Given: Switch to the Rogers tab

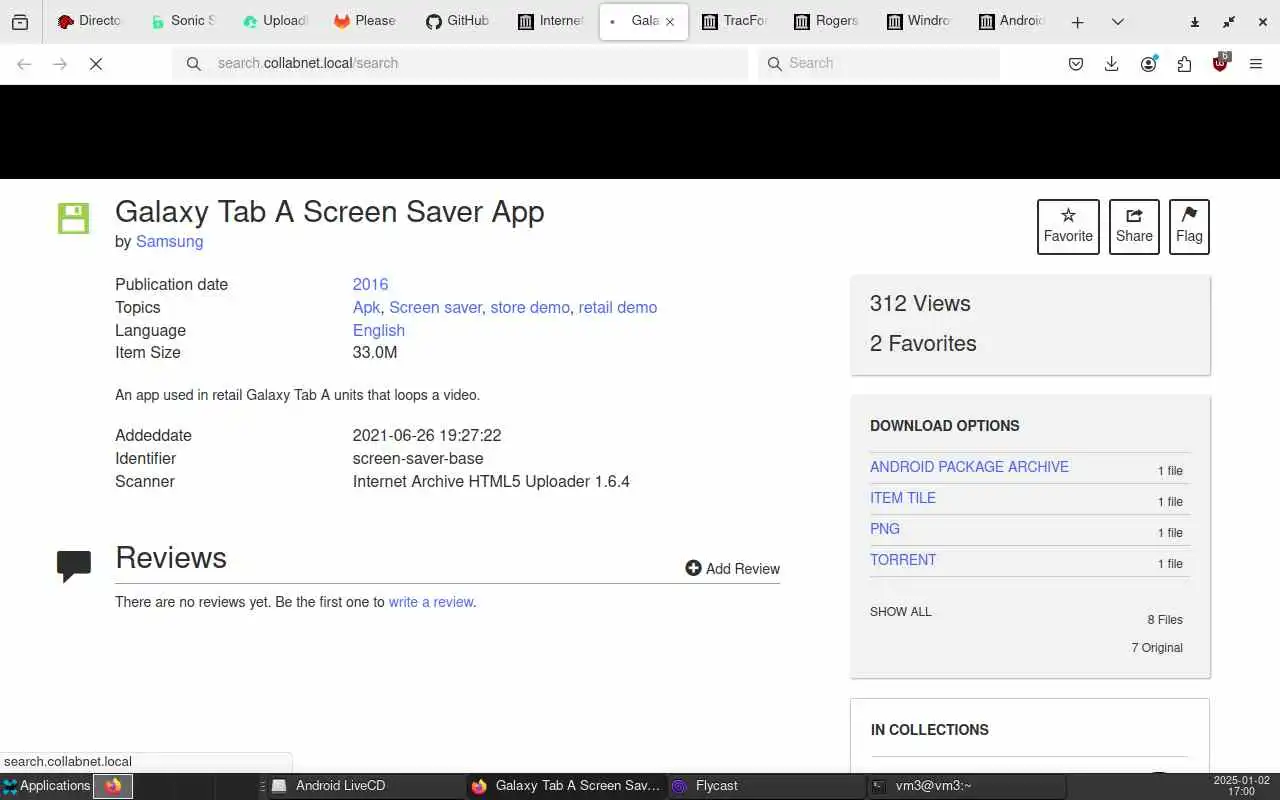Looking at the screenshot, I should pos(826,21).
